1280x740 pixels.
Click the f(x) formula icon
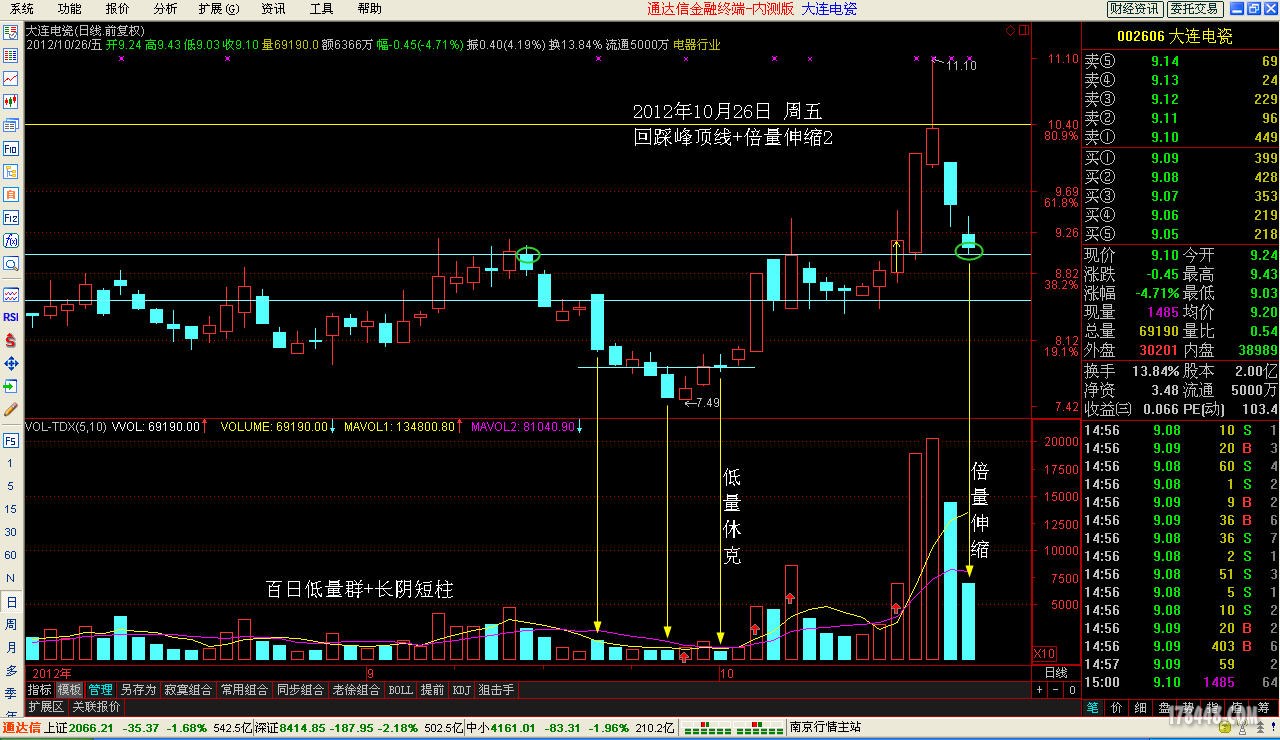click(x=11, y=240)
